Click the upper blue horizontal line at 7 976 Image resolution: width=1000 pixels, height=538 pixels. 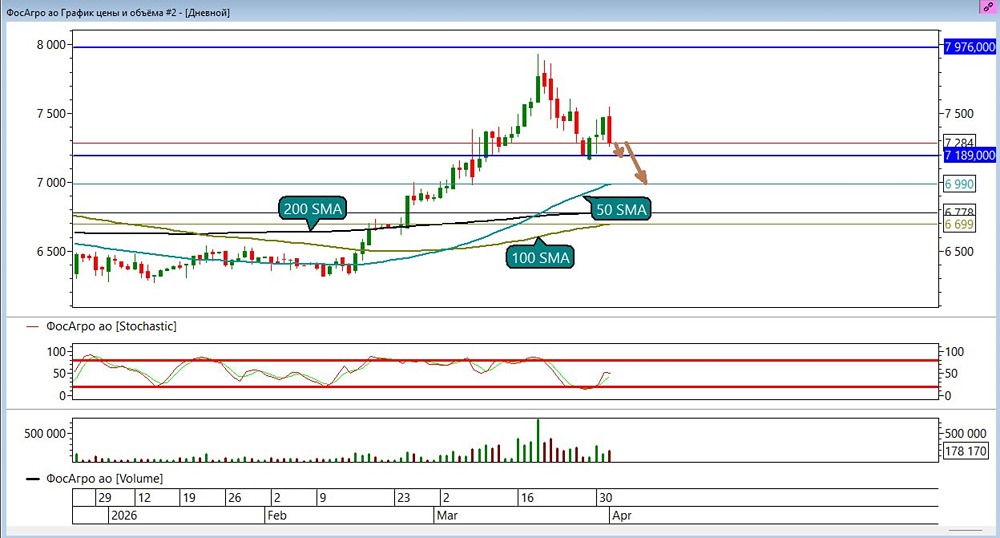coord(506,47)
